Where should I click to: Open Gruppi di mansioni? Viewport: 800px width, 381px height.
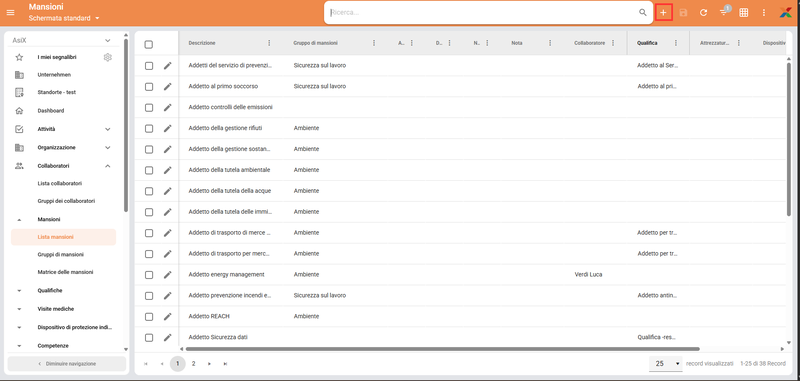coord(61,255)
